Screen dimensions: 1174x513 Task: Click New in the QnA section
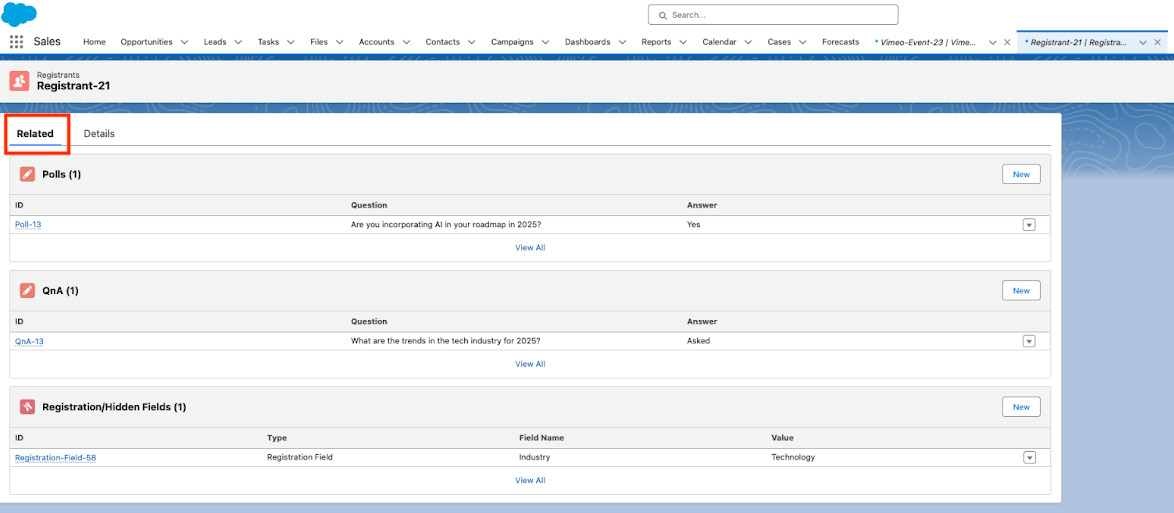1021,291
